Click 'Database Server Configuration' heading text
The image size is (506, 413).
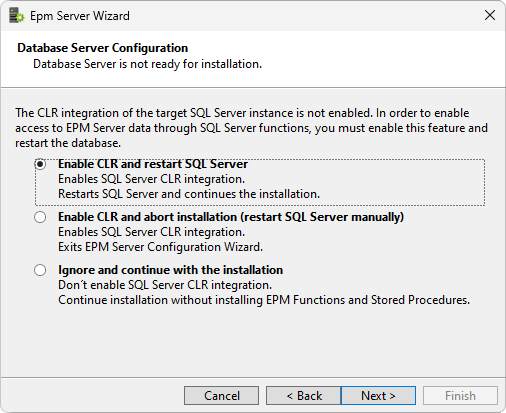[103, 48]
